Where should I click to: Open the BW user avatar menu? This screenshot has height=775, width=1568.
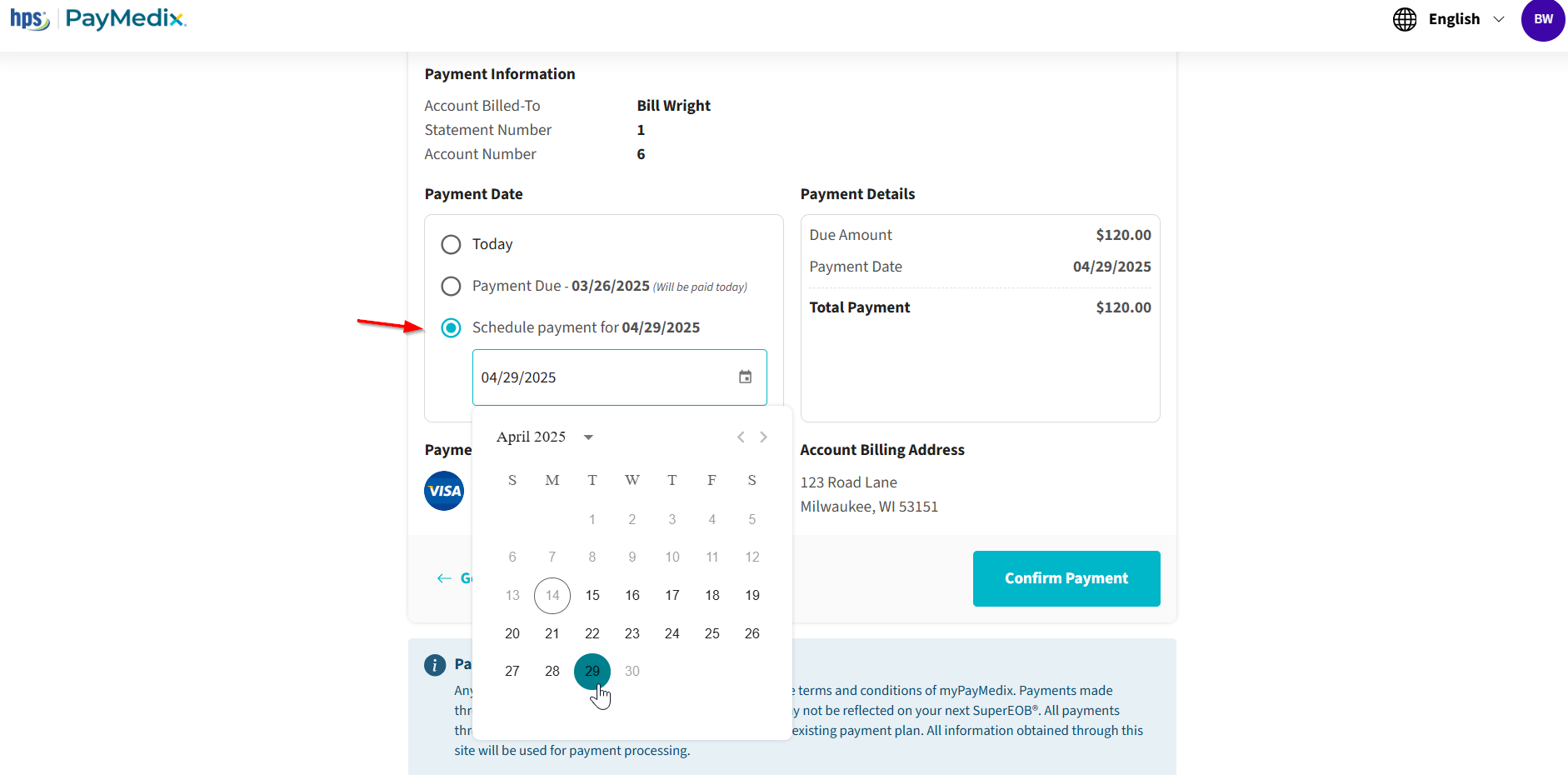tap(1542, 20)
